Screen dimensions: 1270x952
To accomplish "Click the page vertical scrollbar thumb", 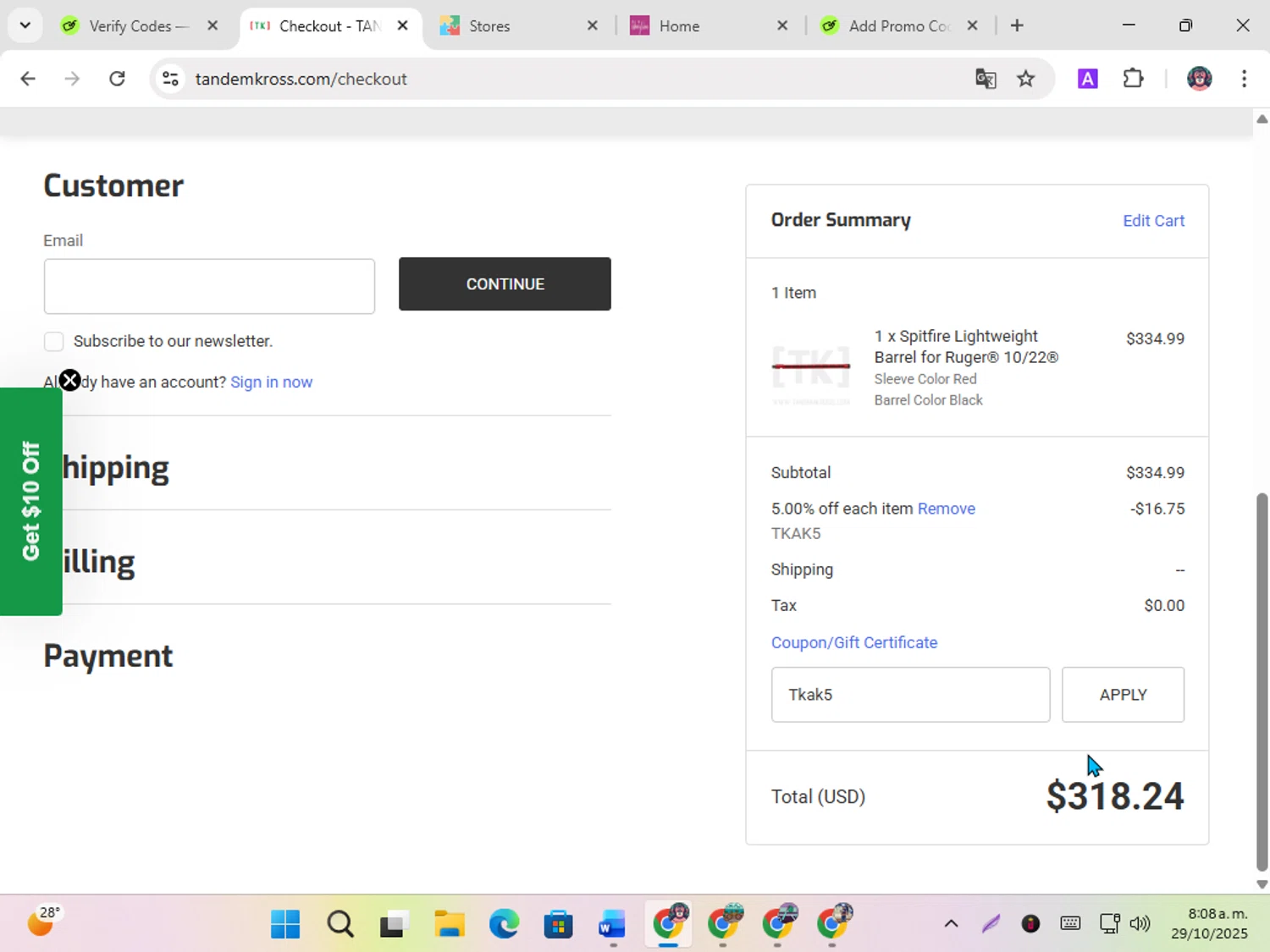I will 1262,681.
